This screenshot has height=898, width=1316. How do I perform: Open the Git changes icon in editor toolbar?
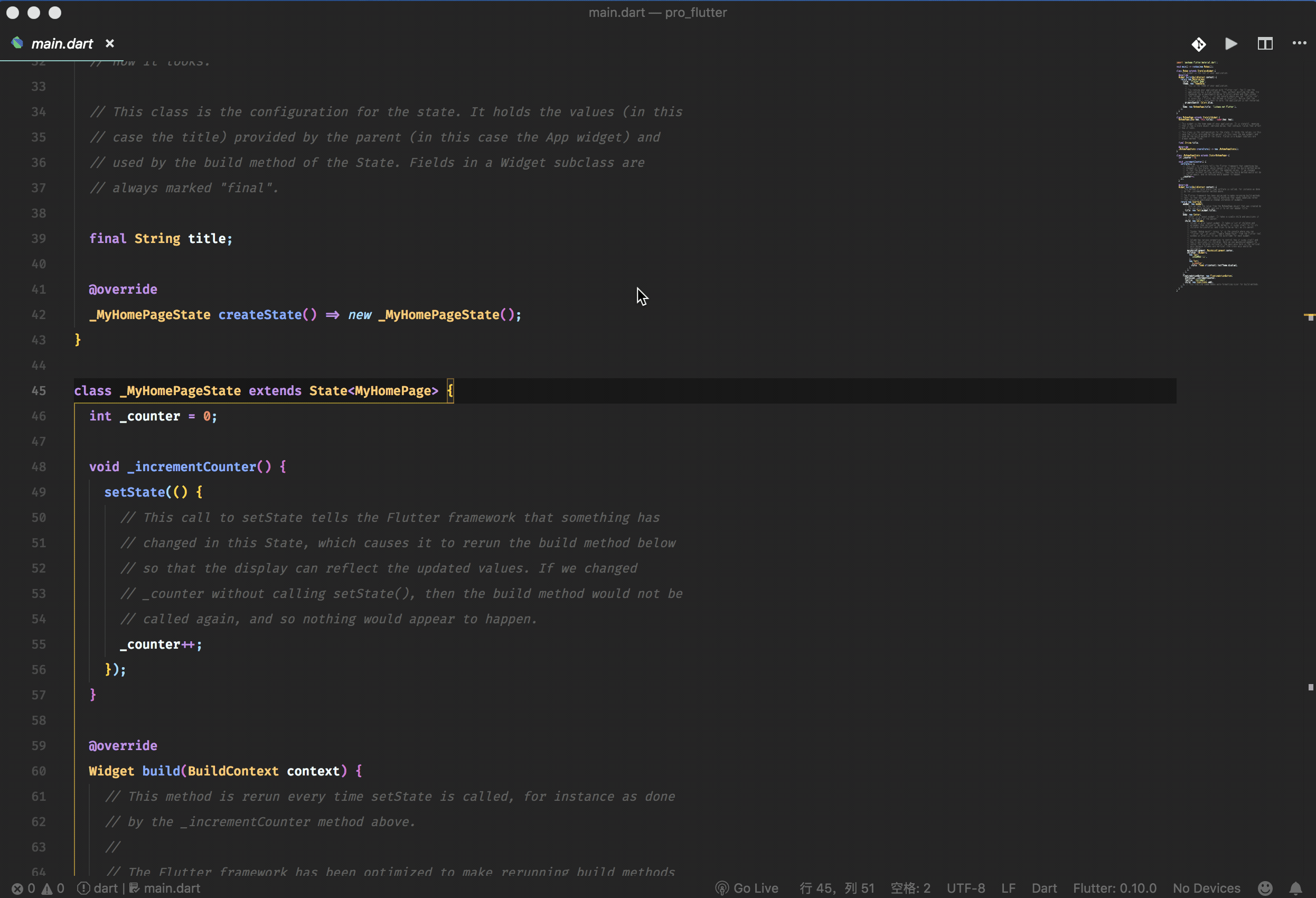pos(1198,44)
